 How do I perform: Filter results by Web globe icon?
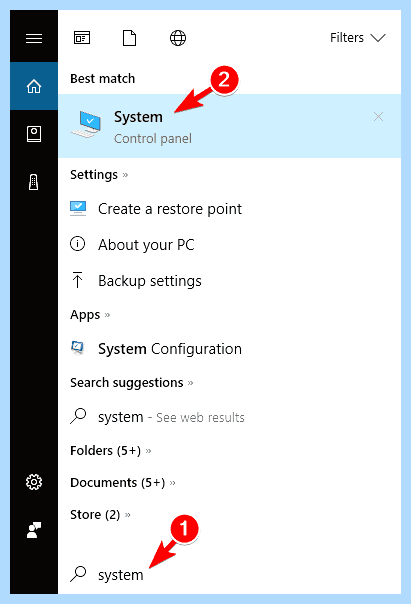tap(178, 38)
